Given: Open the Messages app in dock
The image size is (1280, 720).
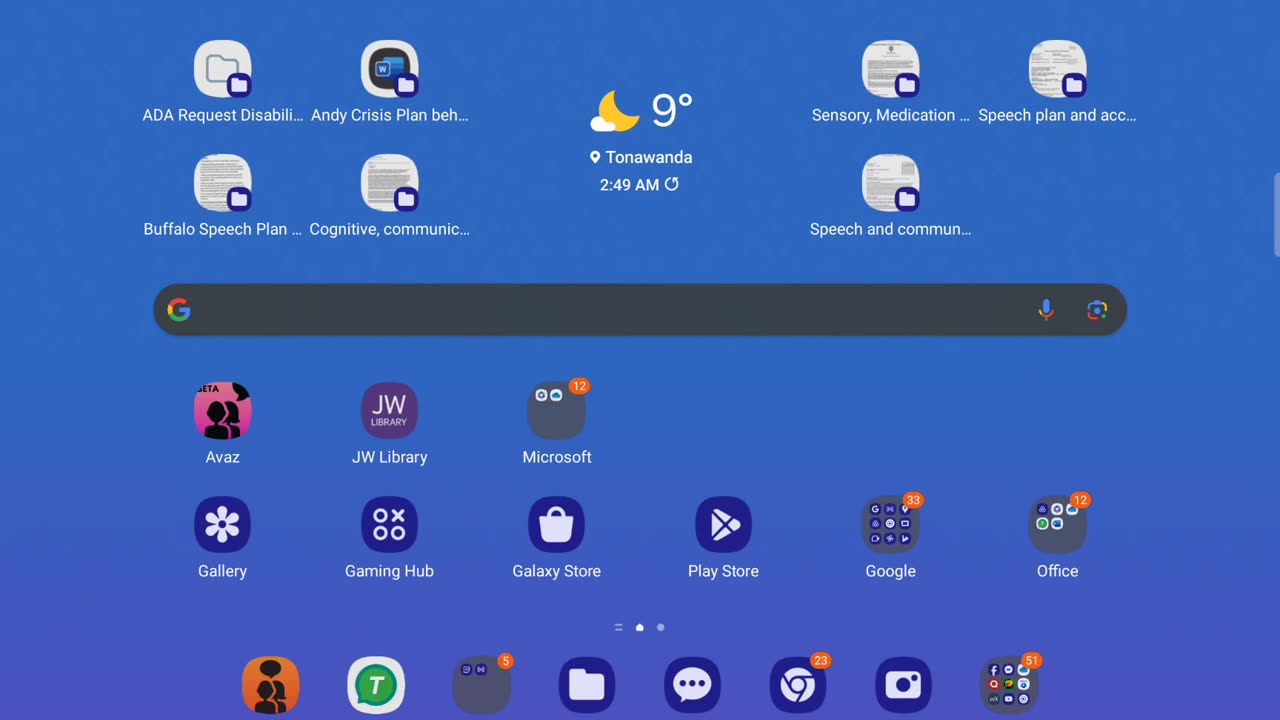Looking at the screenshot, I should click(692, 686).
